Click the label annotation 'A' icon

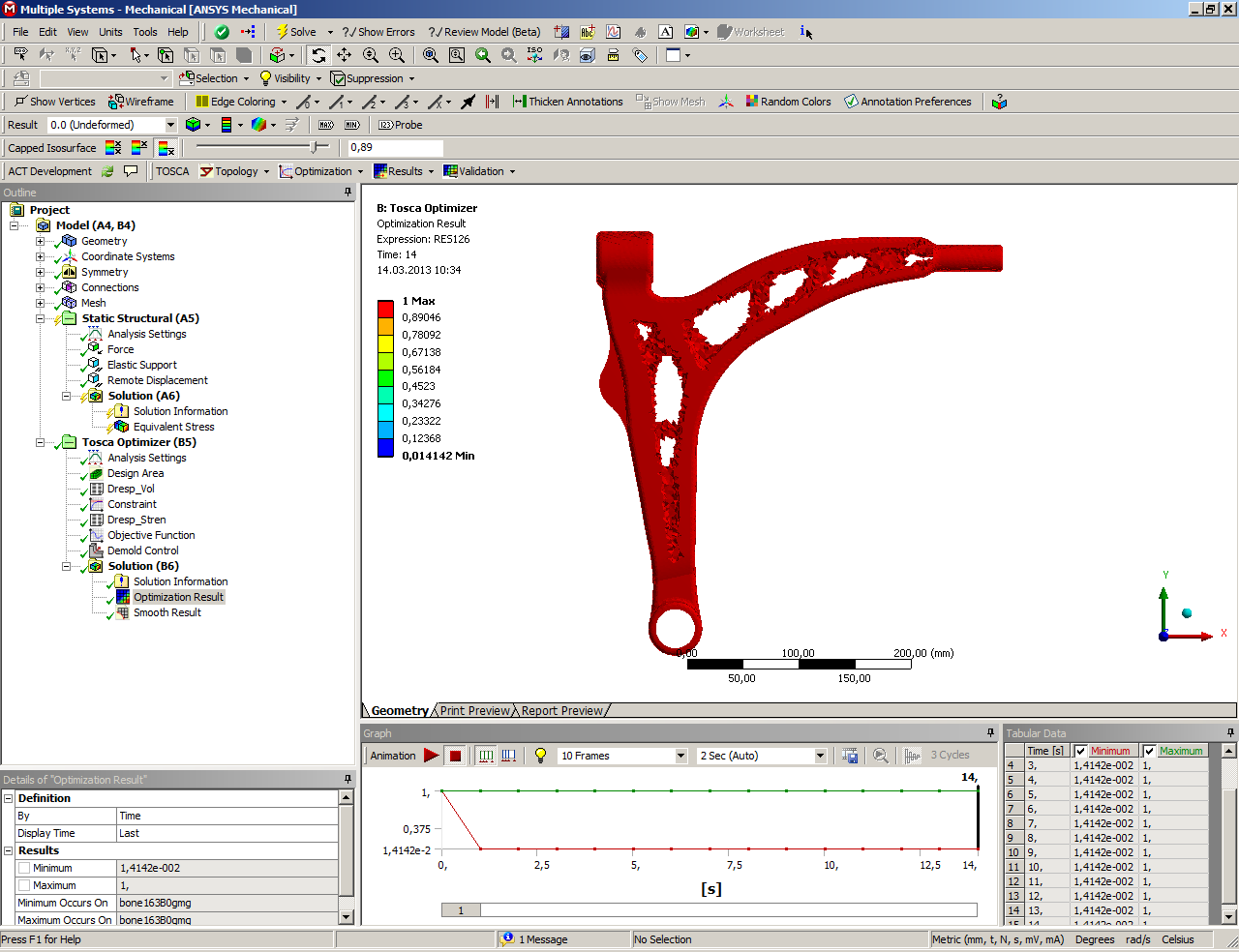666,32
